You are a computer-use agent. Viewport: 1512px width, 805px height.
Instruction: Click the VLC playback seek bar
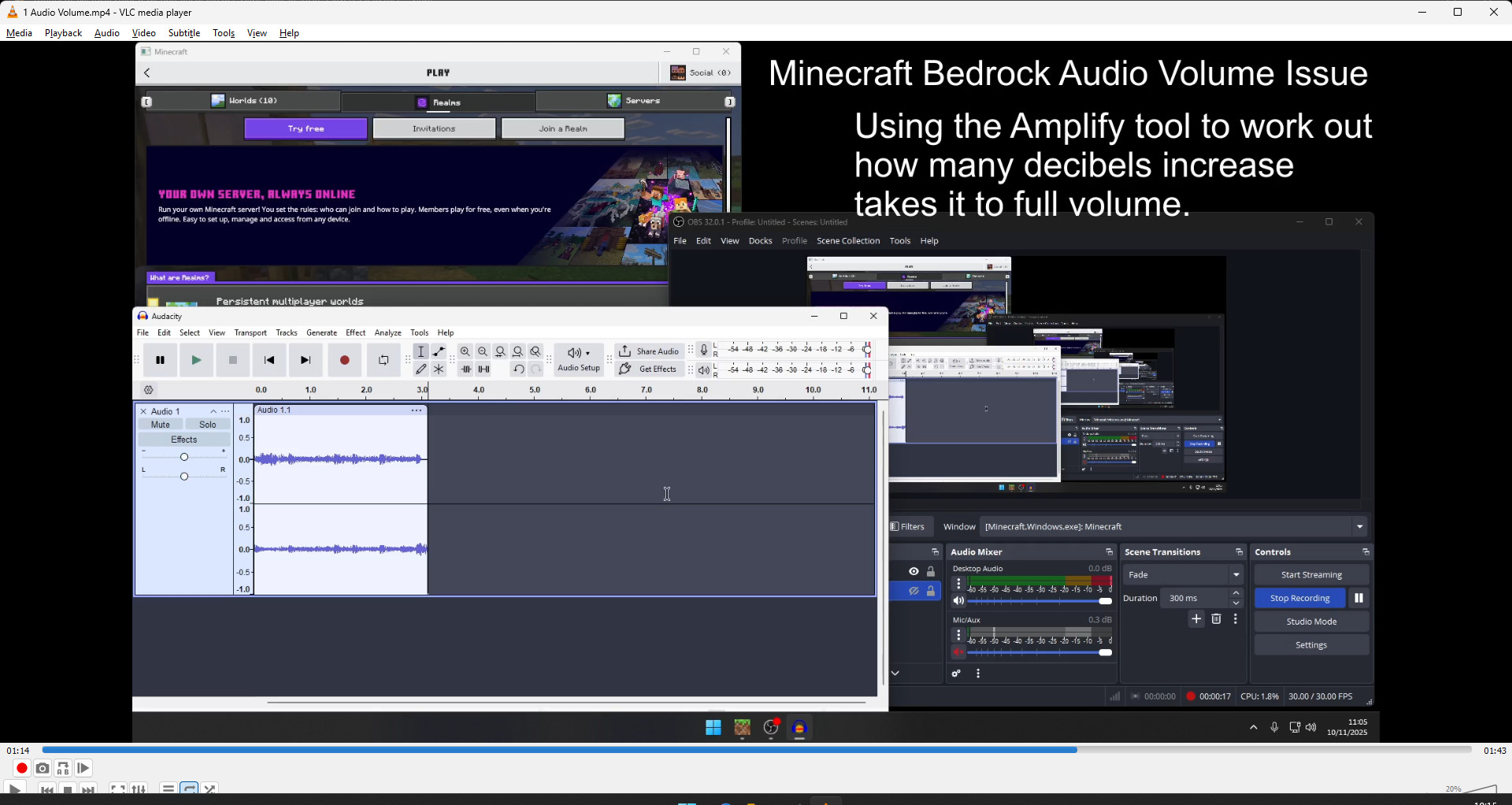click(756, 750)
